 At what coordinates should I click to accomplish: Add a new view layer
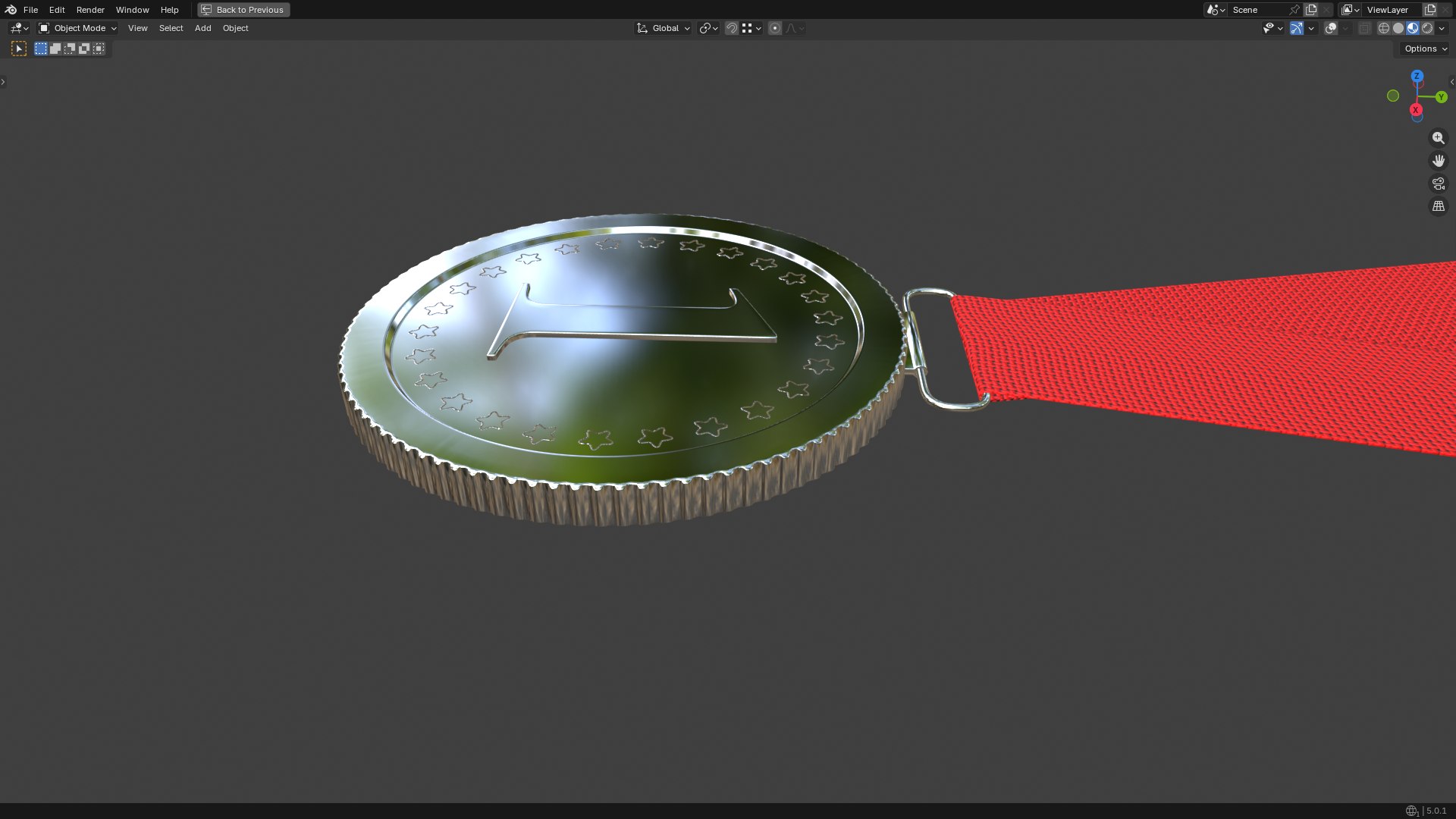coord(1430,10)
